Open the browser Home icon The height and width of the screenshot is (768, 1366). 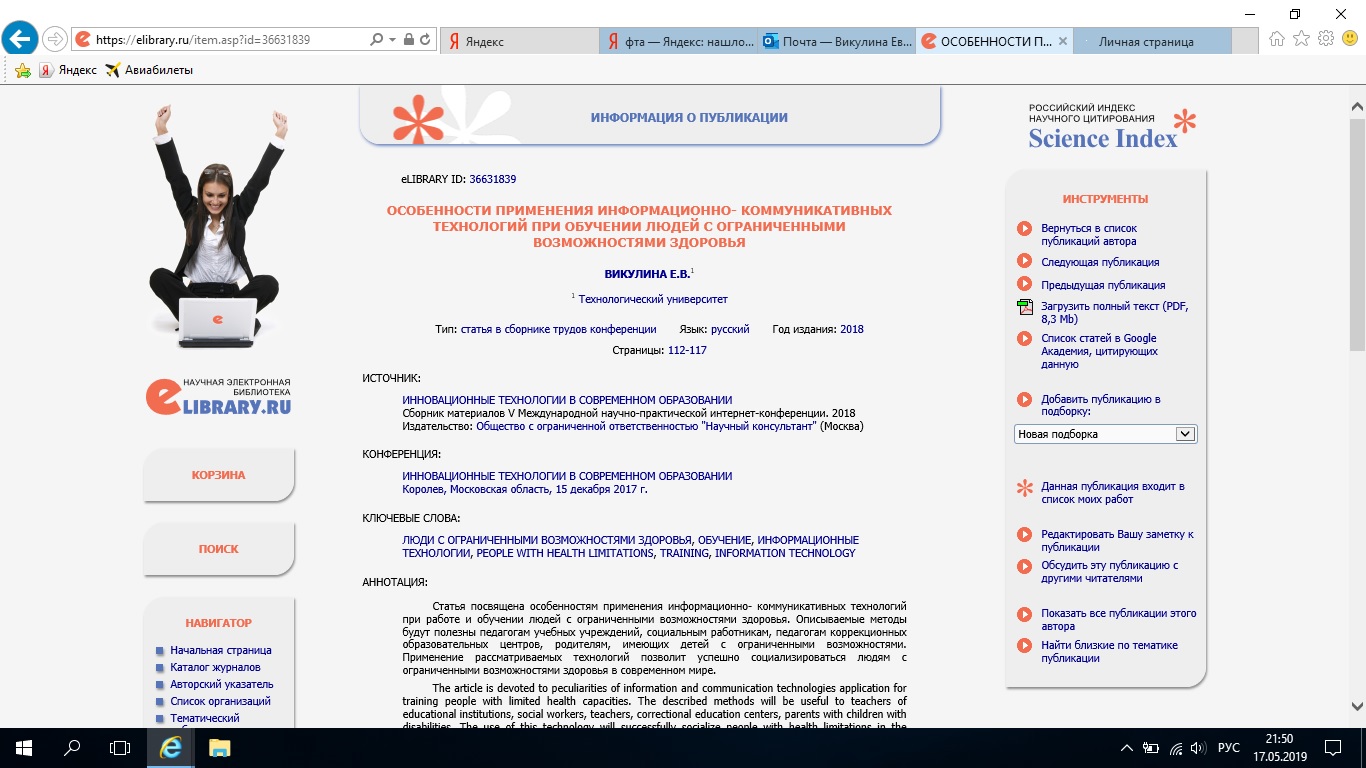tap(1277, 39)
